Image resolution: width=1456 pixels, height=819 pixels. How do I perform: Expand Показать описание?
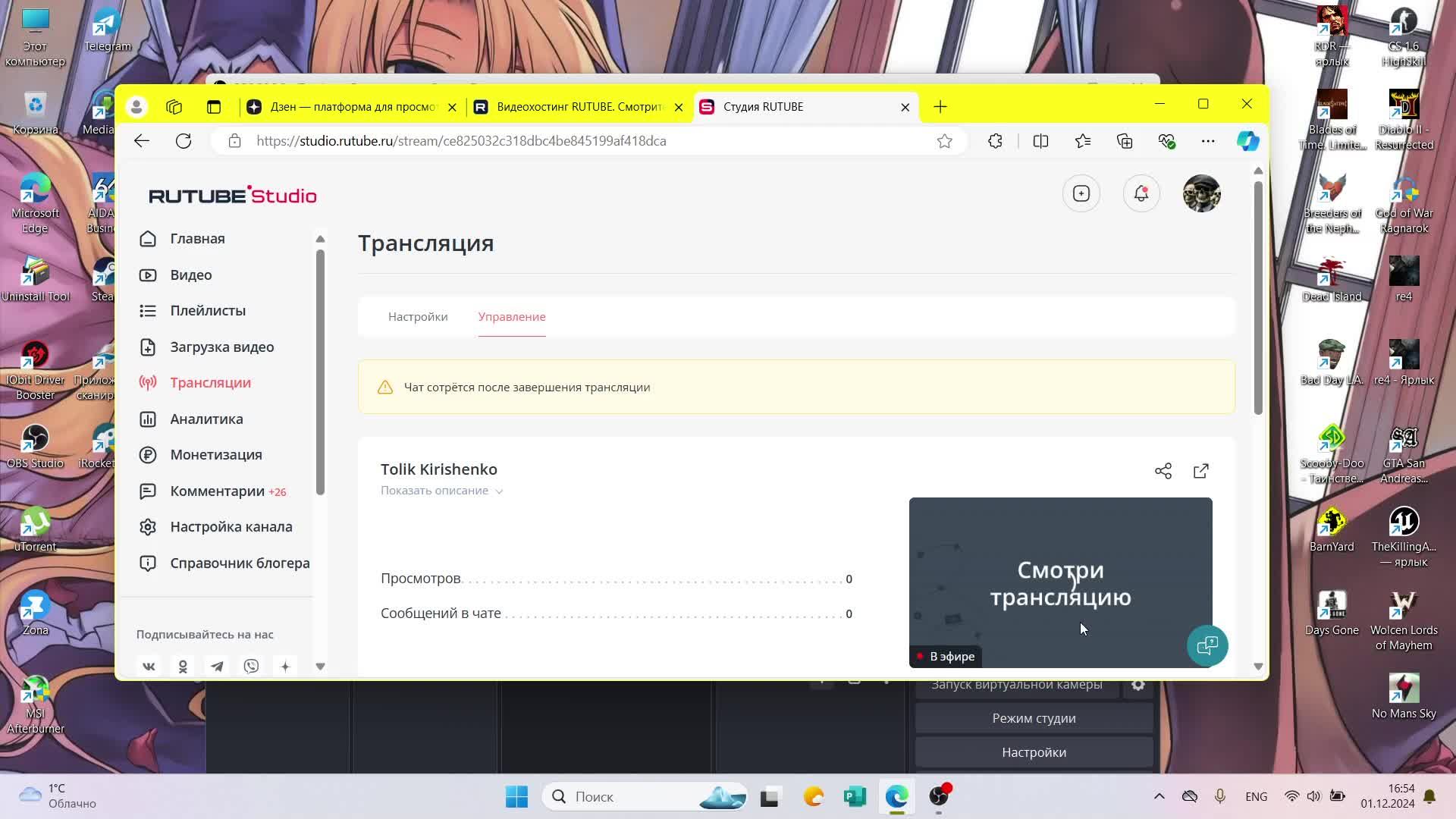(441, 491)
